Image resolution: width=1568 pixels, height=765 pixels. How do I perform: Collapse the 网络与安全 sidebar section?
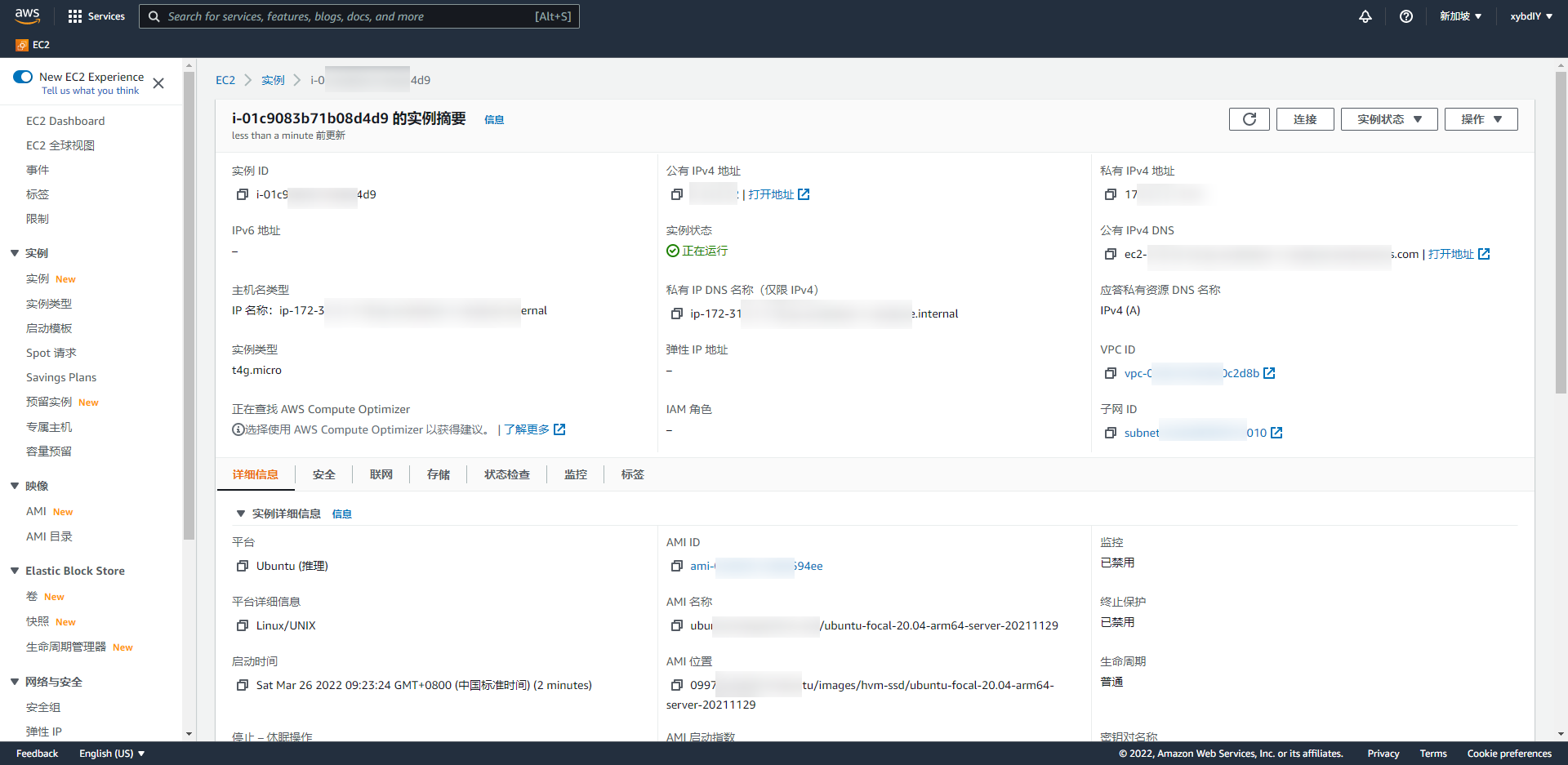pos(15,682)
